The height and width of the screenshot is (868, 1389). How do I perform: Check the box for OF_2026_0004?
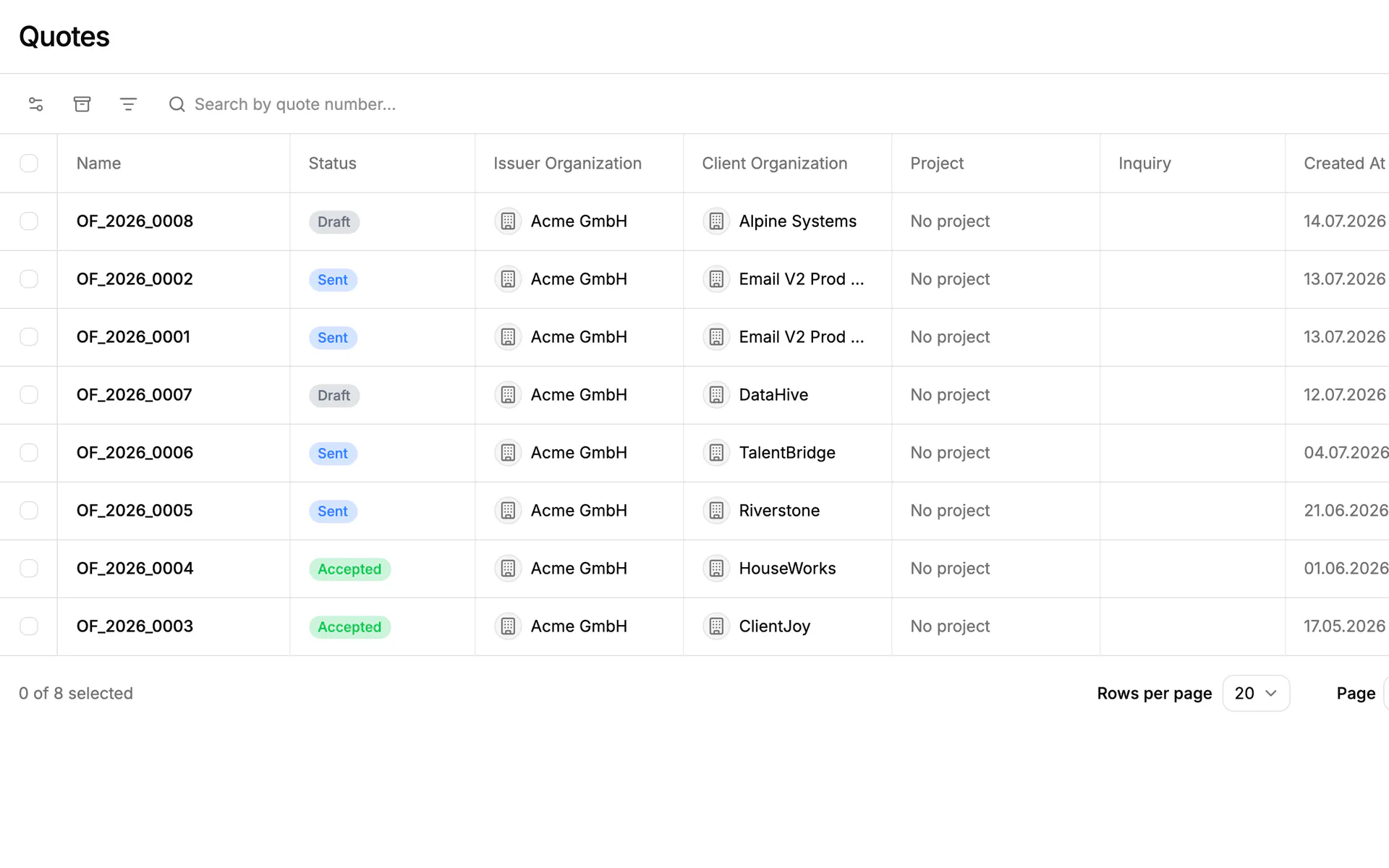[x=29, y=569]
